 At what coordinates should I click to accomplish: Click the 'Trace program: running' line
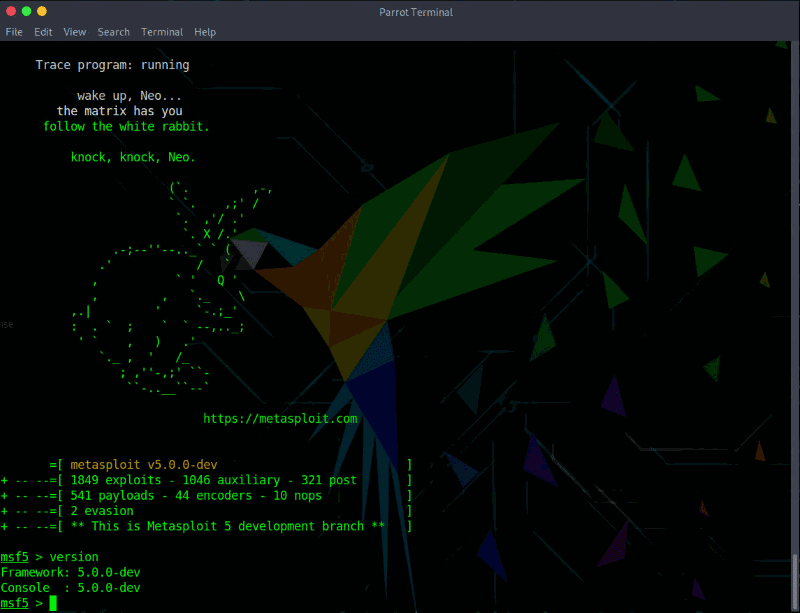pyautogui.click(x=112, y=65)
